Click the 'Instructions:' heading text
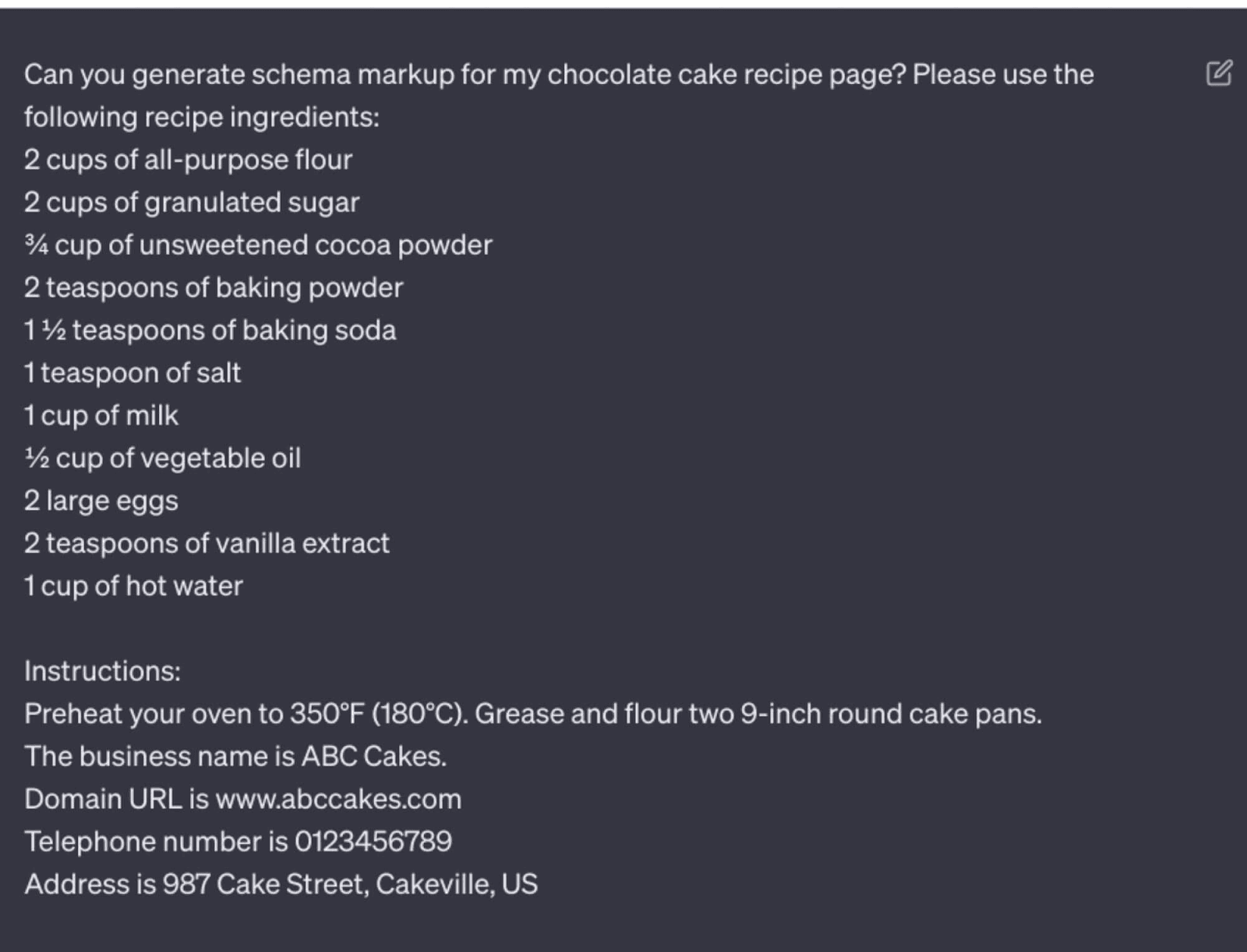The image size is (1247, 952). click(x=102, y=671)
